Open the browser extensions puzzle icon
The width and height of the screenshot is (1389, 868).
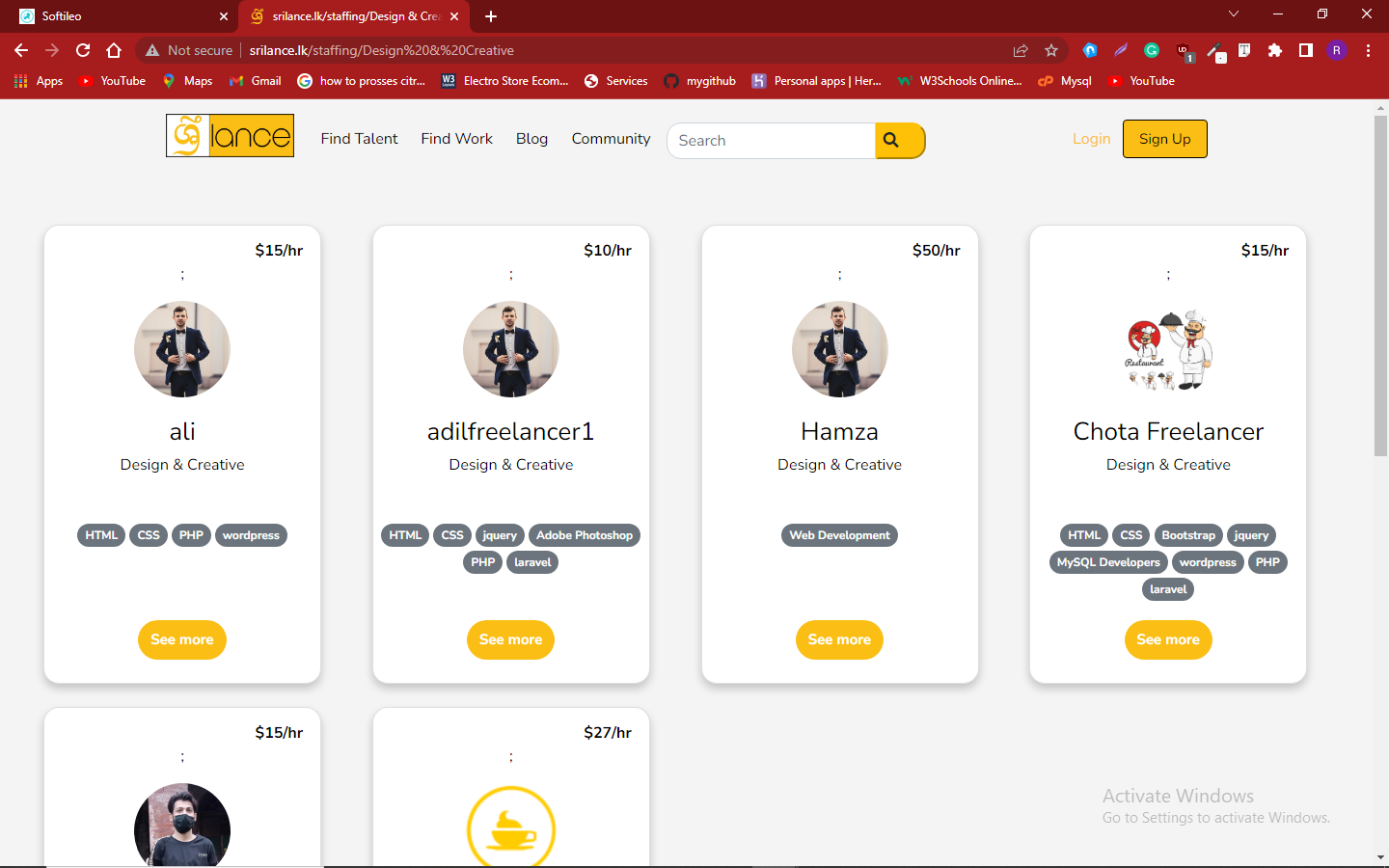point(1275,50)
